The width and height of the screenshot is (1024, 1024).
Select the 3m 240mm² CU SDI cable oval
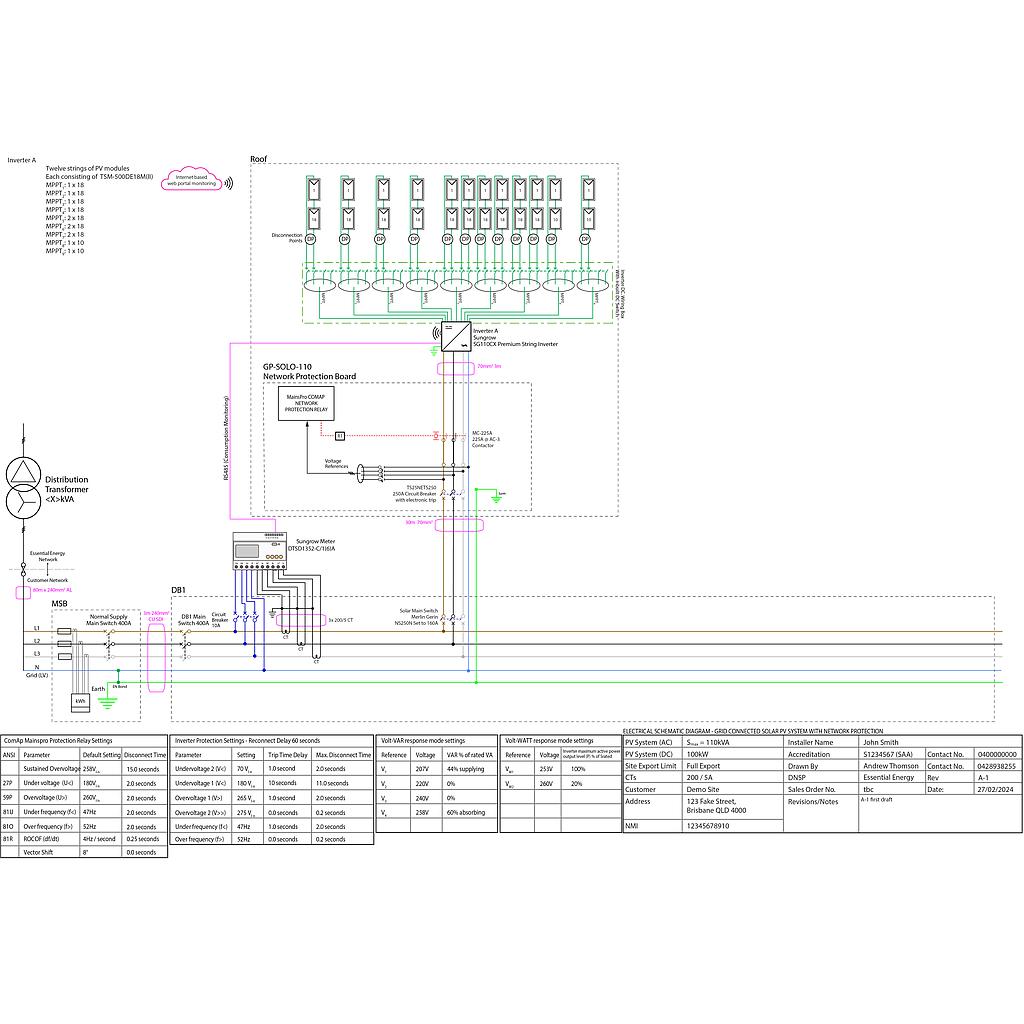pyautogui.click(x=156, y=658)
